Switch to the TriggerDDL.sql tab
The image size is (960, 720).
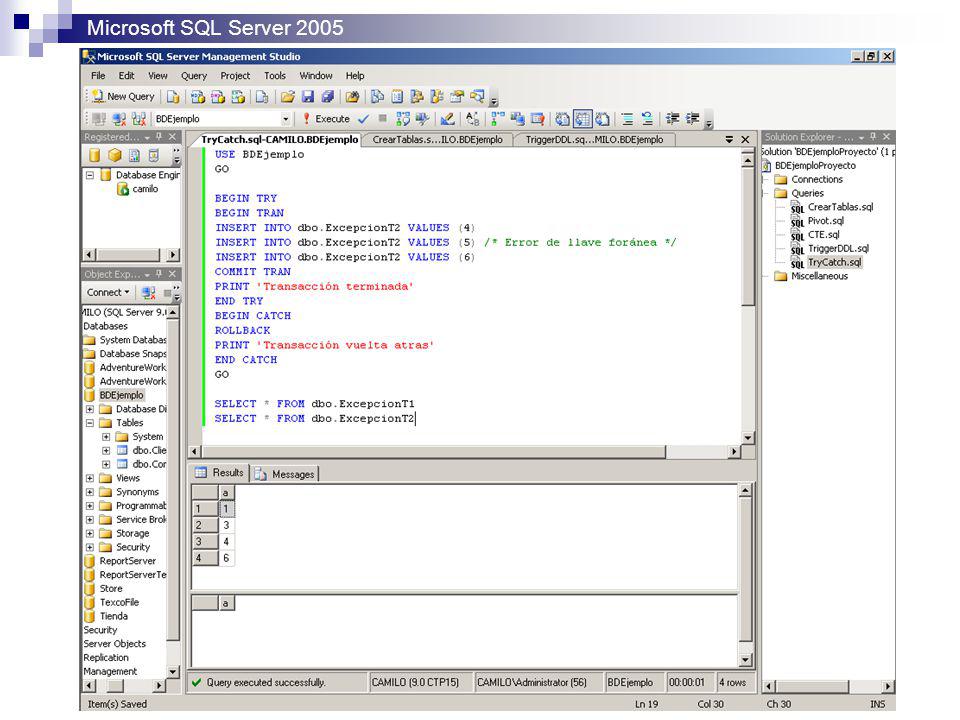594,140
